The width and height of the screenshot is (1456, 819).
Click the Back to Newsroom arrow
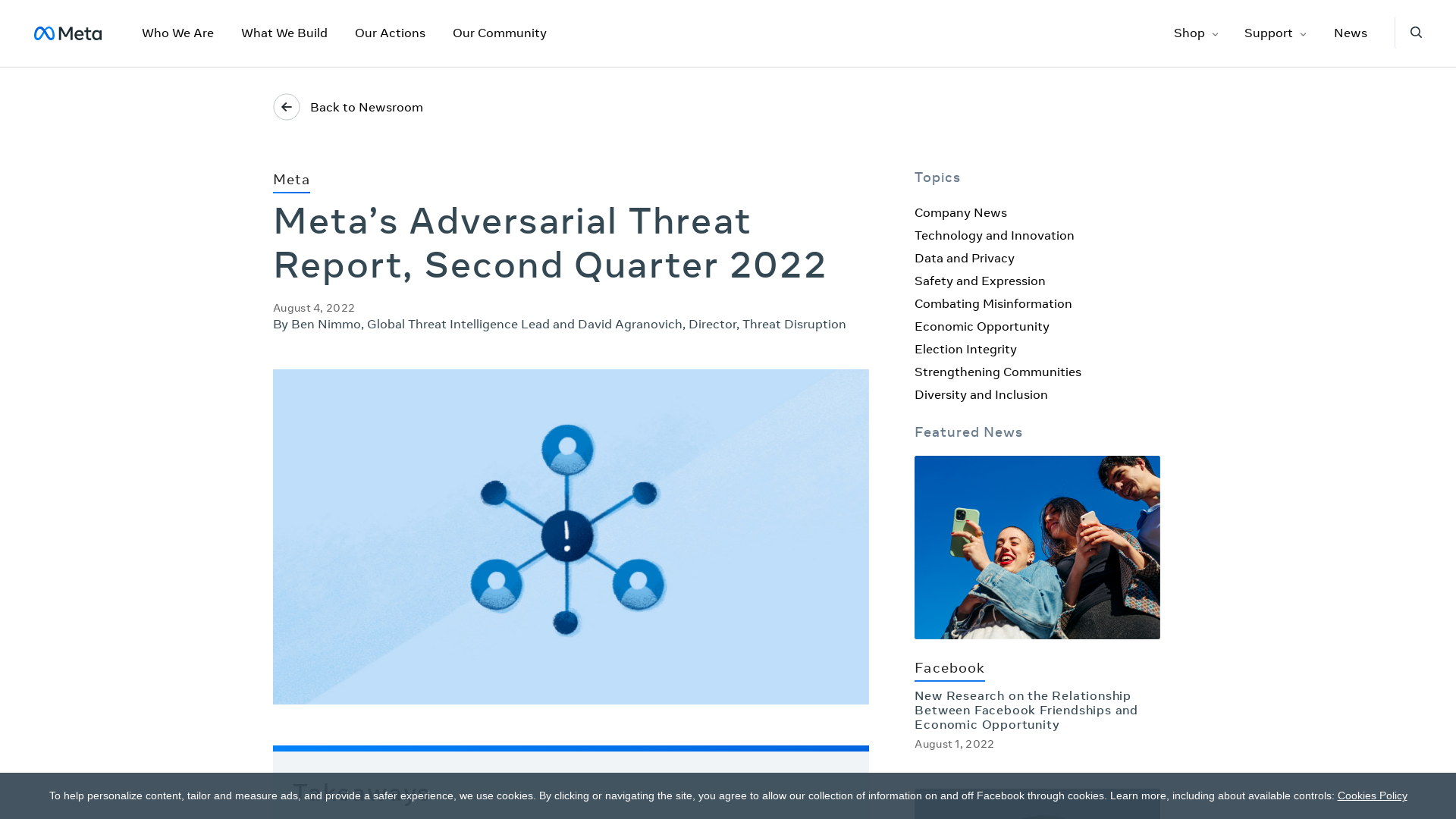(286, 107)
